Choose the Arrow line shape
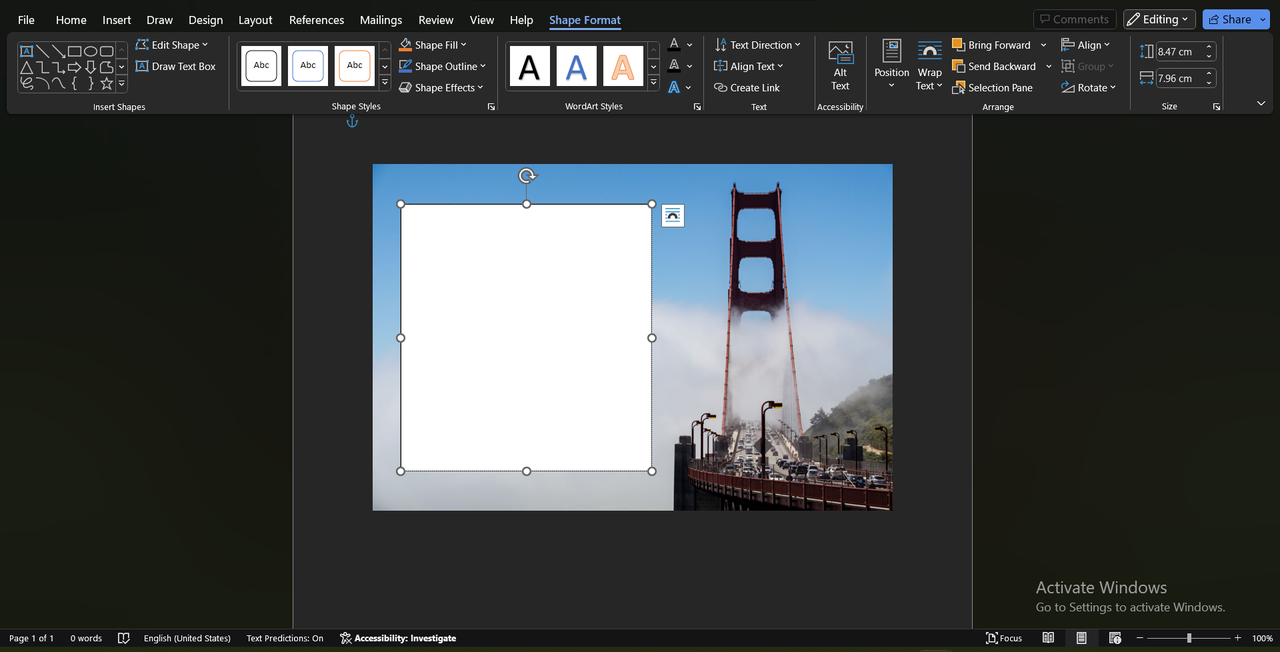 (x=59, y=51)
